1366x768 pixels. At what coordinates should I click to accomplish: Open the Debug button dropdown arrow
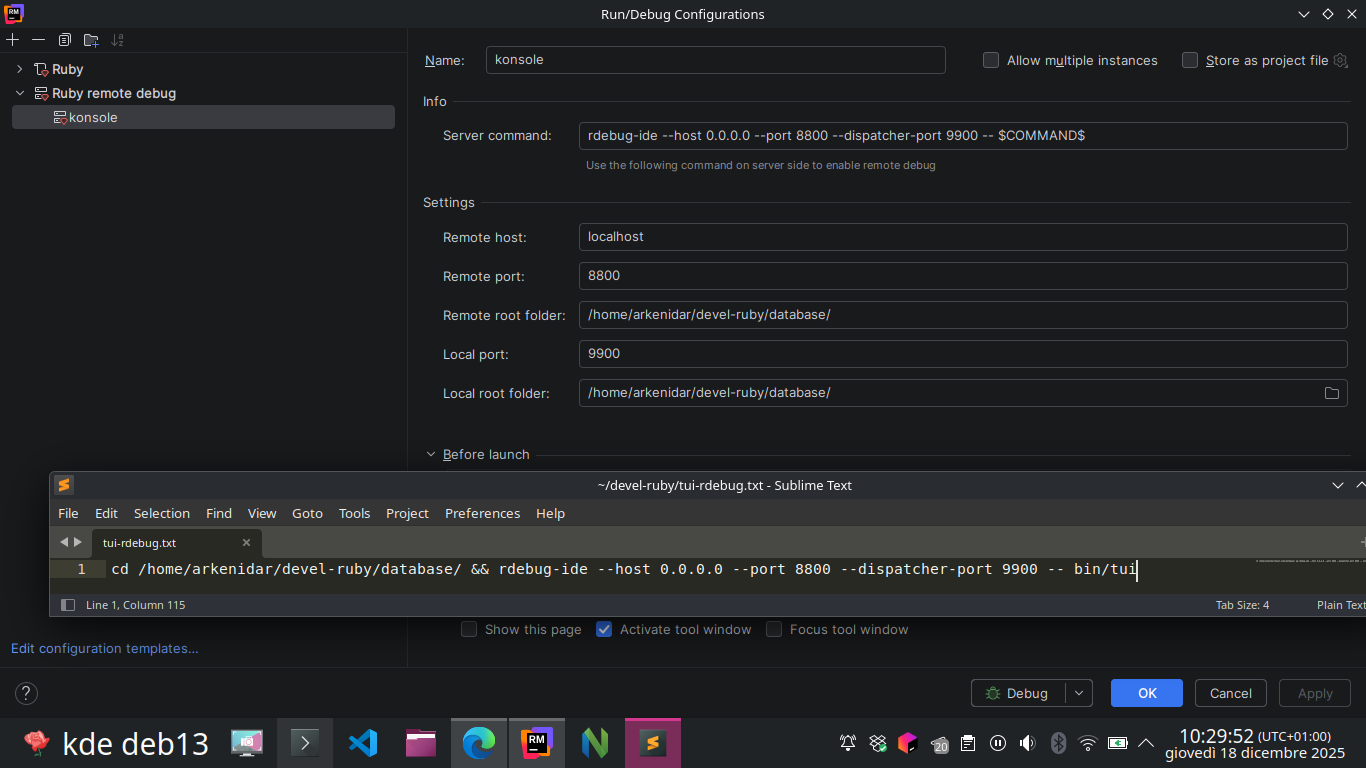(x=1079, y=693)
